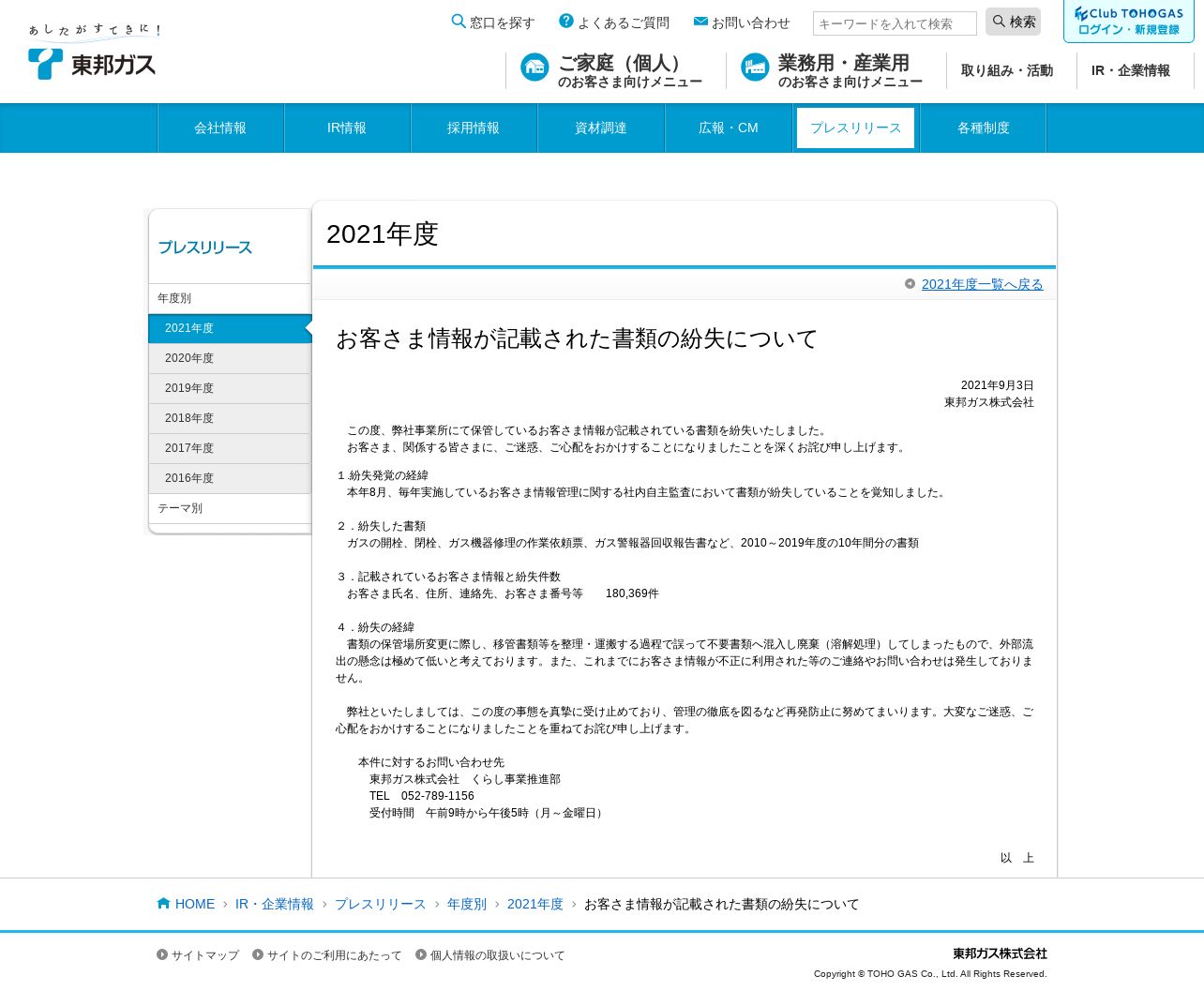Screen dimensions: 1204x991
Task: Click the factory icon for 業務用・産業用
Action: [x=755, y=68]
